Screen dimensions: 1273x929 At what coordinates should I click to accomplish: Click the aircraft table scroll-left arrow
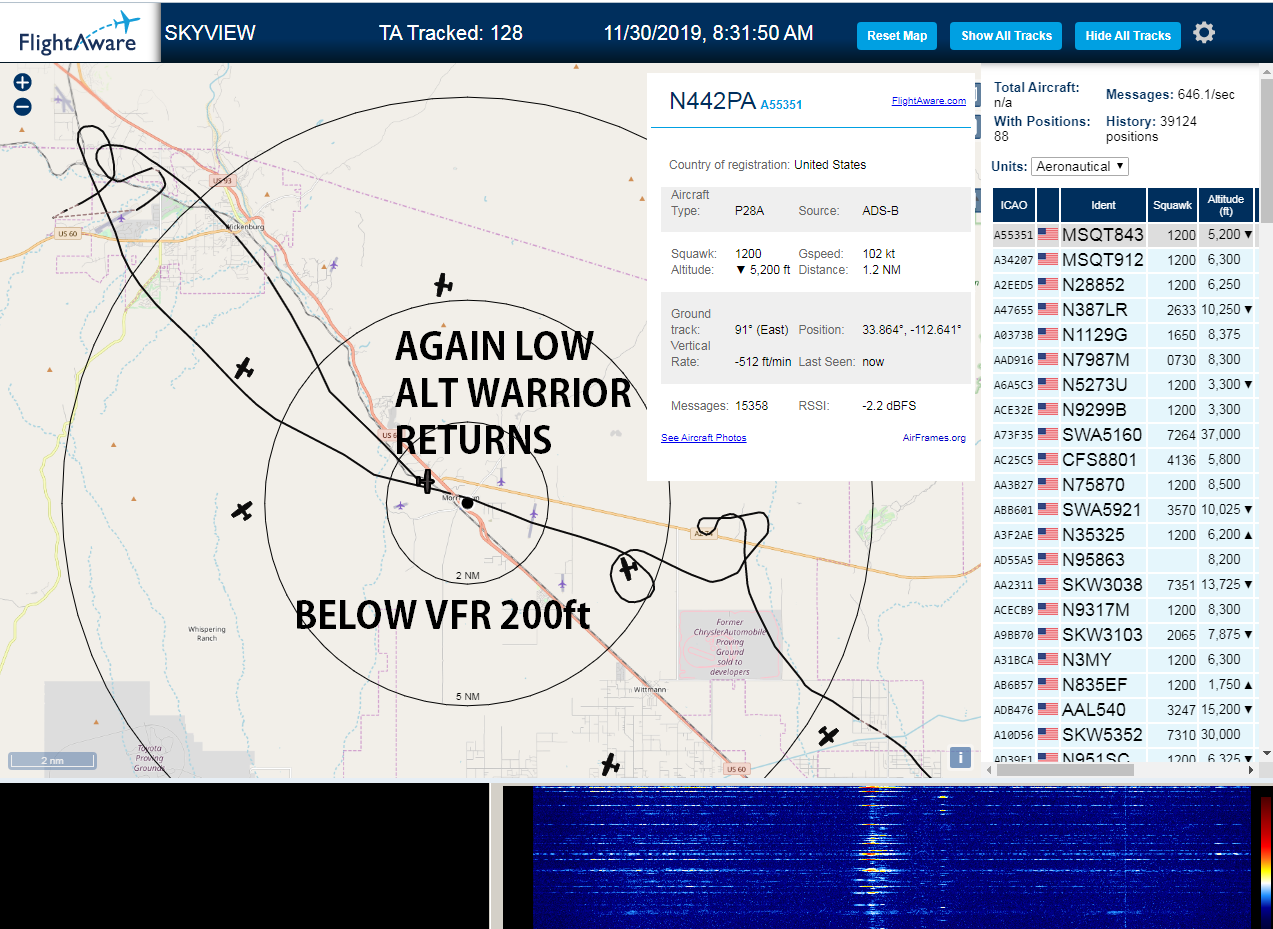click(x=990, y=770)
